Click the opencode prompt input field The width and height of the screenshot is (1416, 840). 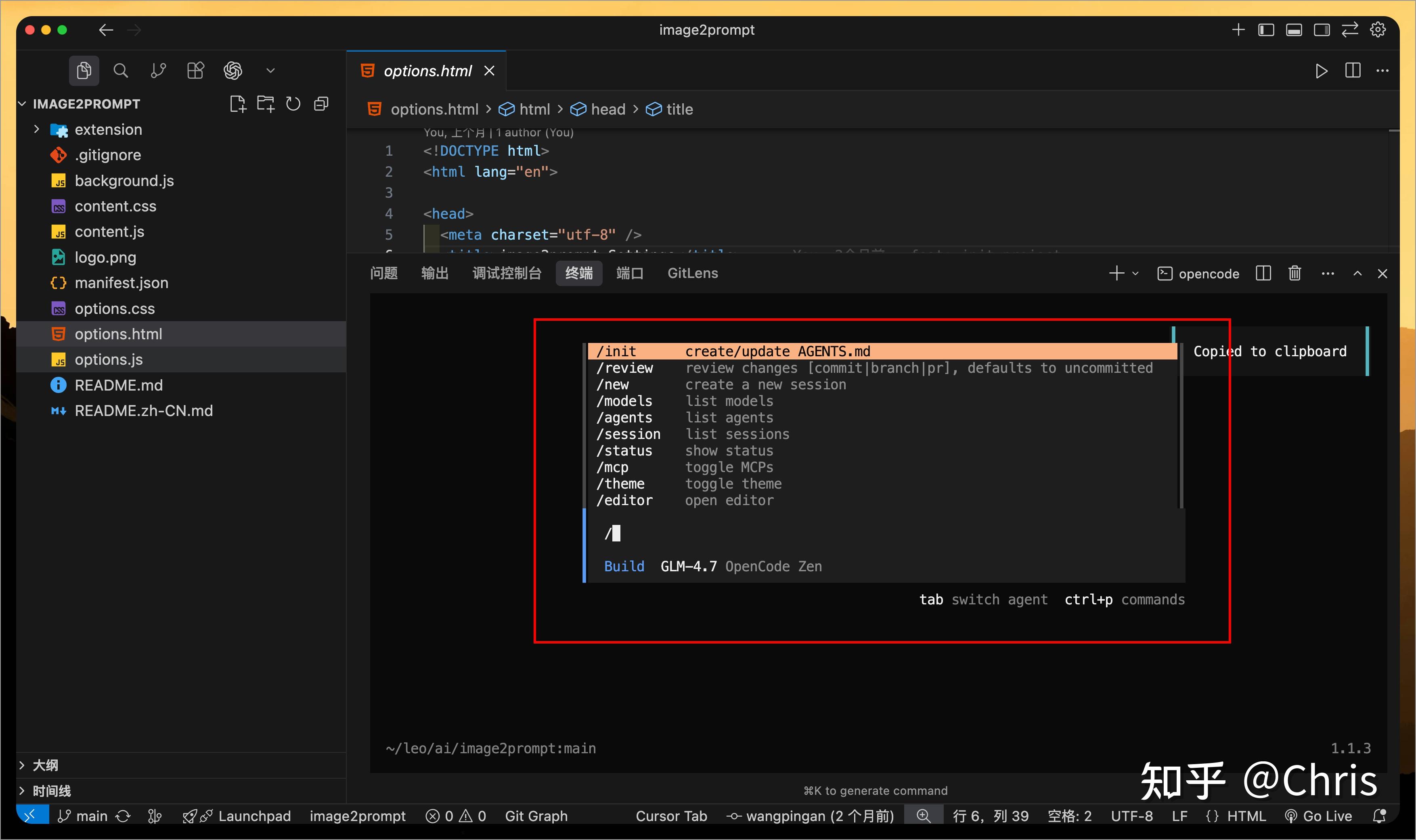pos(886,533)
